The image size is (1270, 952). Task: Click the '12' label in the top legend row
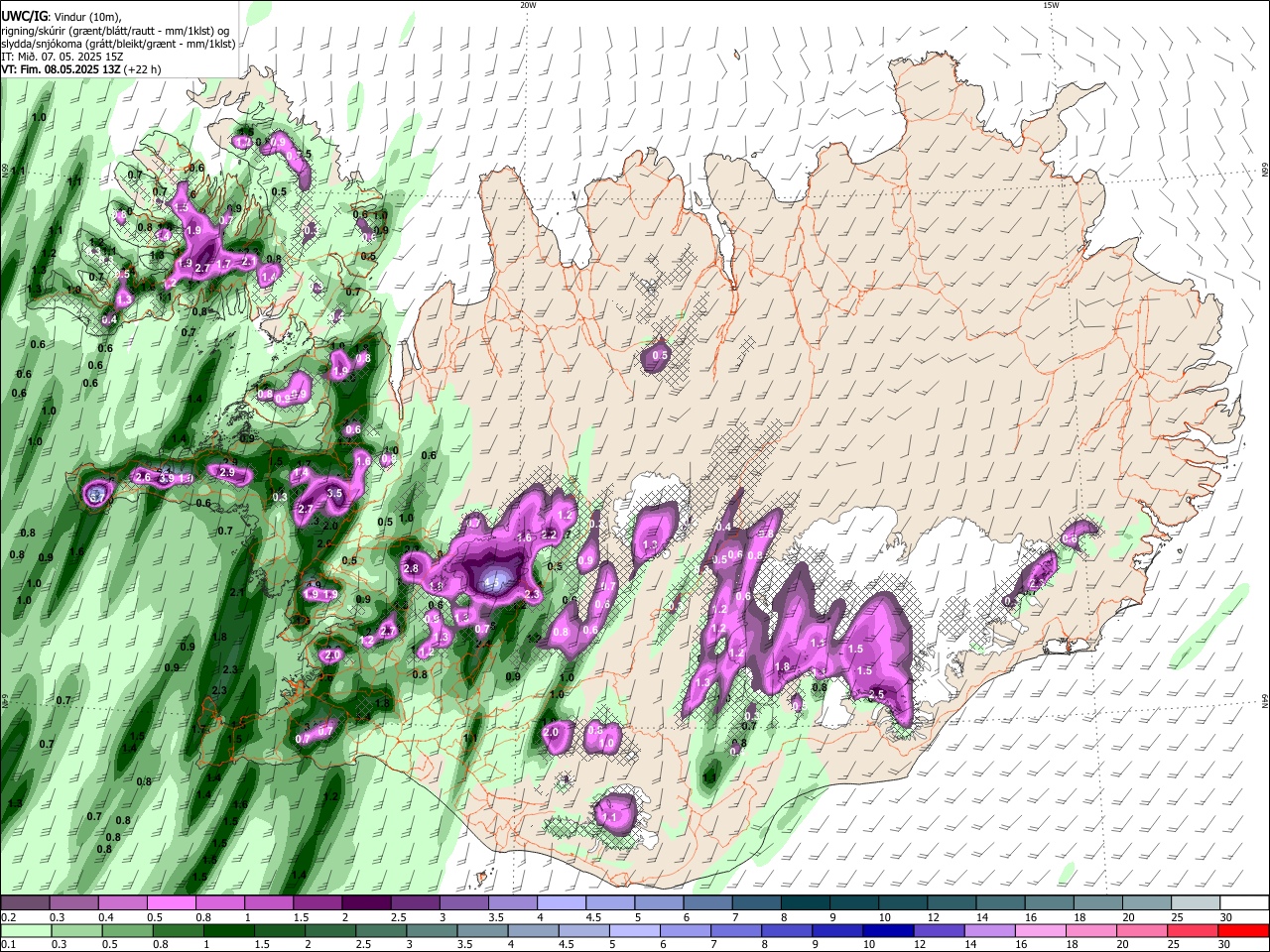pos(933,917)
